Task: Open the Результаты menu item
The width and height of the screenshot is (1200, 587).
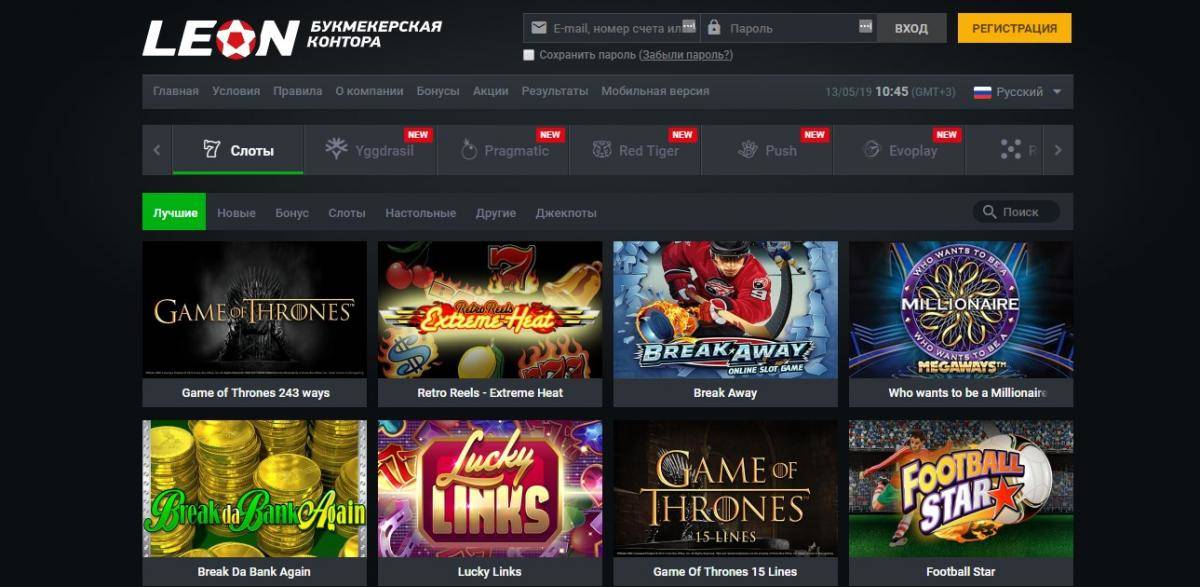Action: [x=555, y=91]
